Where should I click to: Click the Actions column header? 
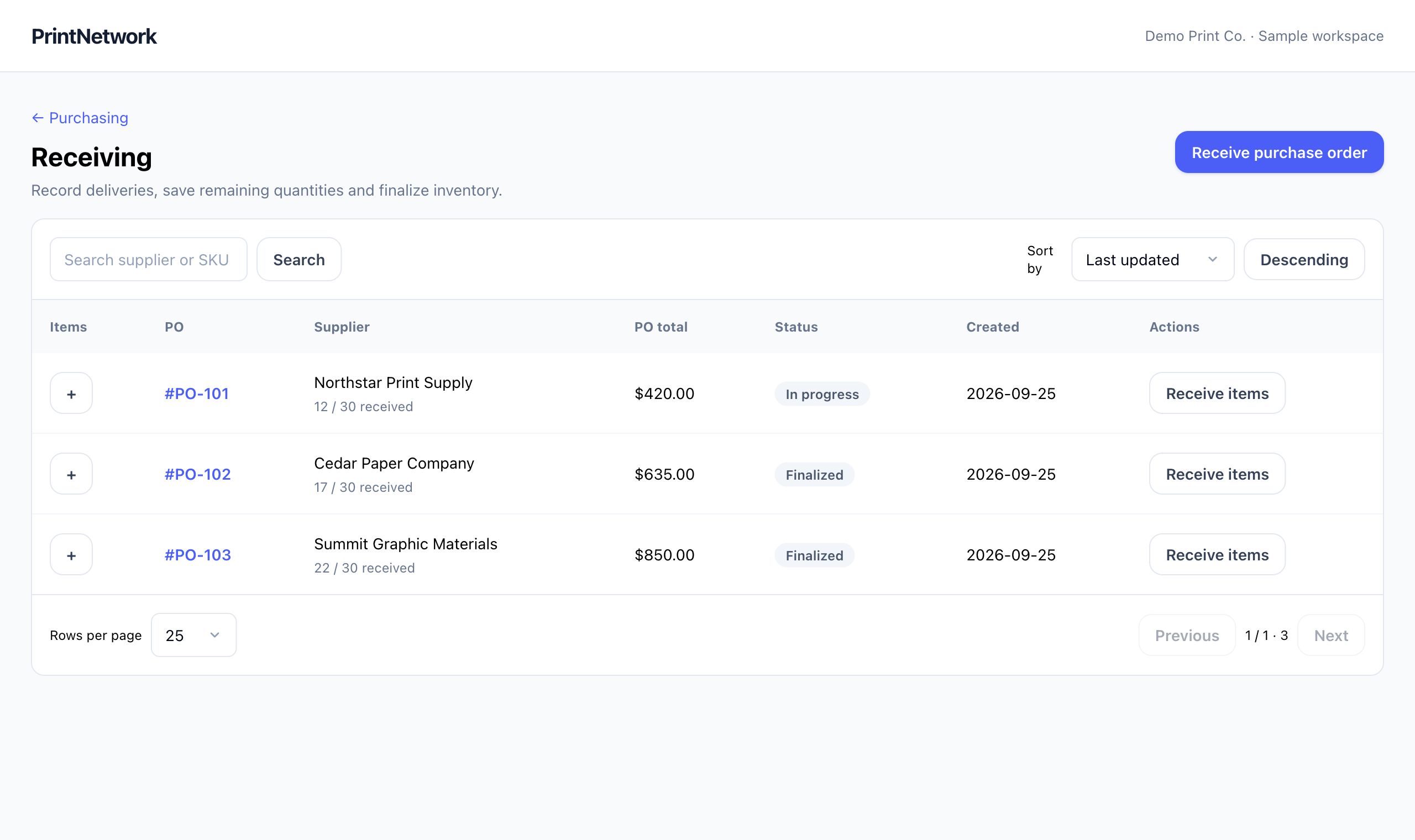click(1174, 327)
